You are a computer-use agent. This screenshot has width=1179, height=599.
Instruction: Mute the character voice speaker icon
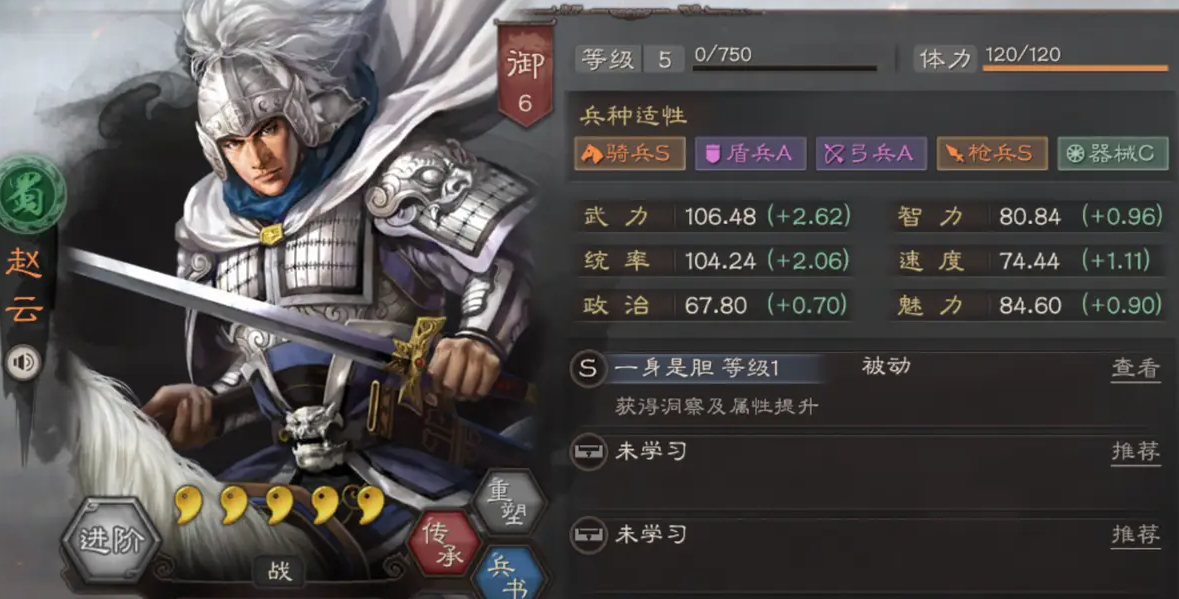24,362
